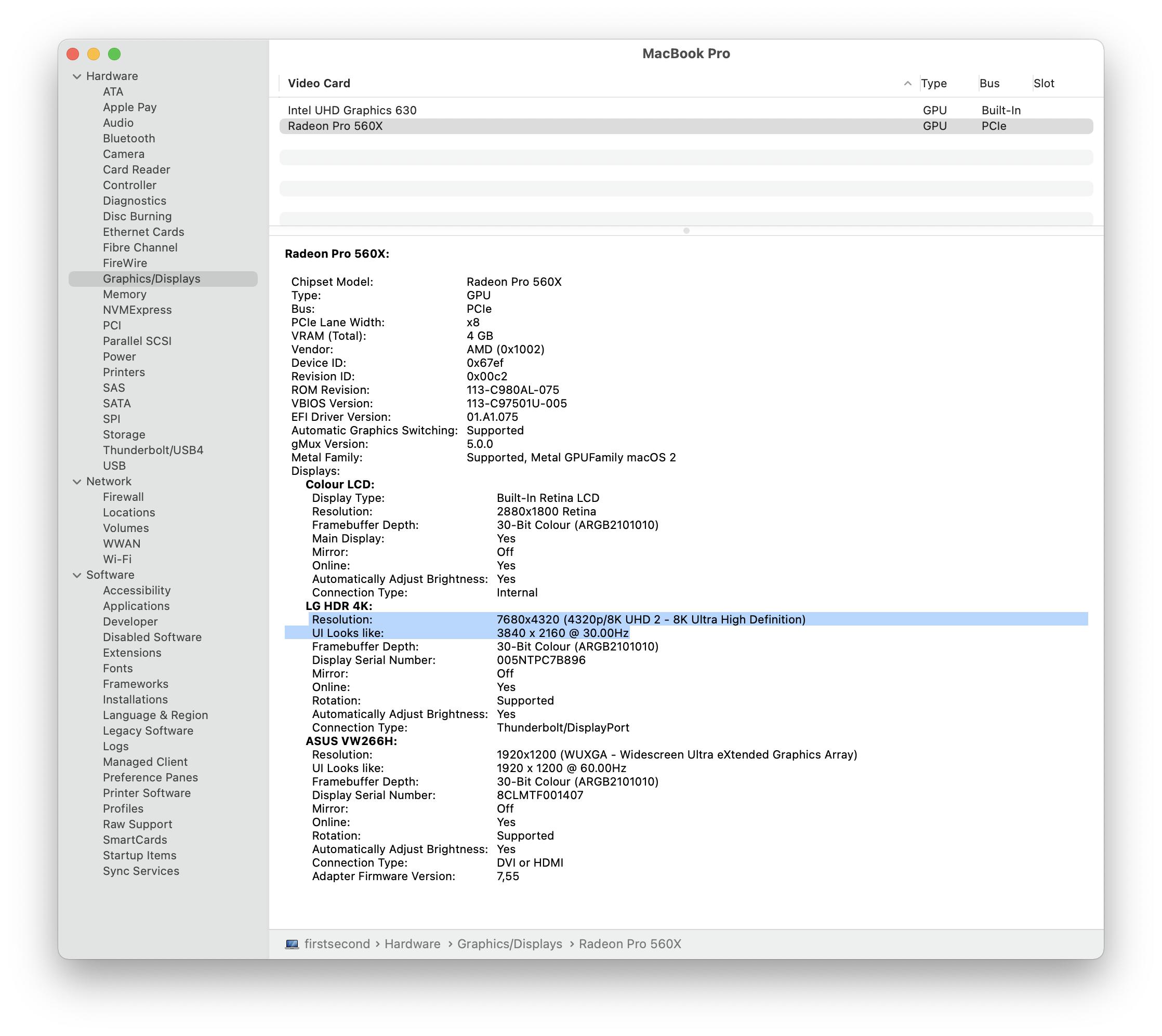This screenshot has height=1036, width=1162.
Task: Select Storage in the sidebar
Action: tap(124, 435)
